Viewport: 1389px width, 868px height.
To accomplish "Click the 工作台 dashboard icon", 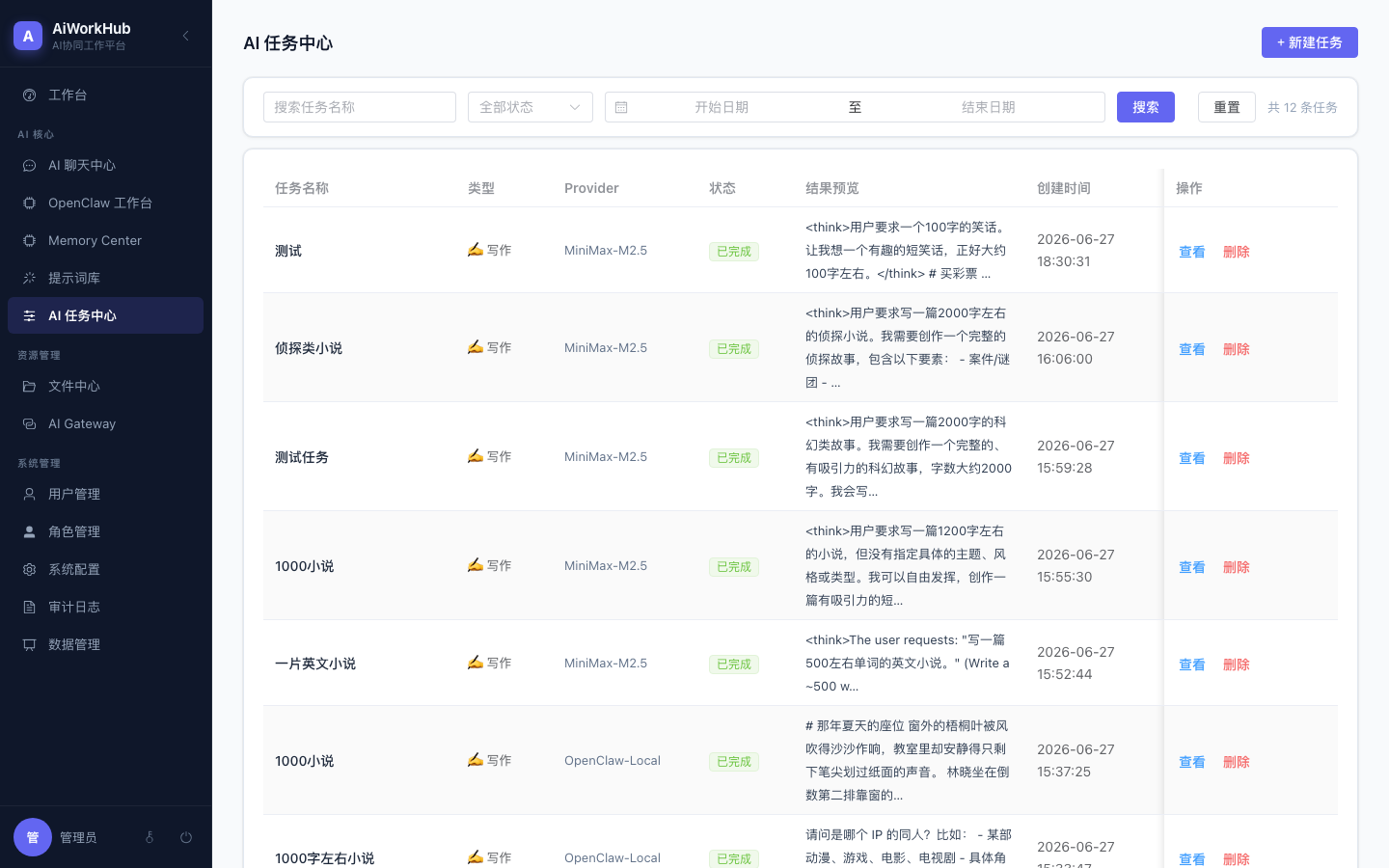I will [29, 95].
